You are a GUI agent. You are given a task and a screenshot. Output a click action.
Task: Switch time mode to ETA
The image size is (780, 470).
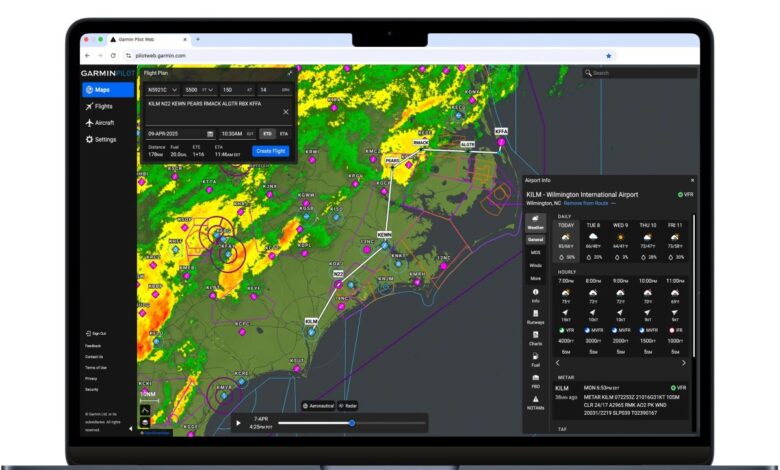(284, 133)
